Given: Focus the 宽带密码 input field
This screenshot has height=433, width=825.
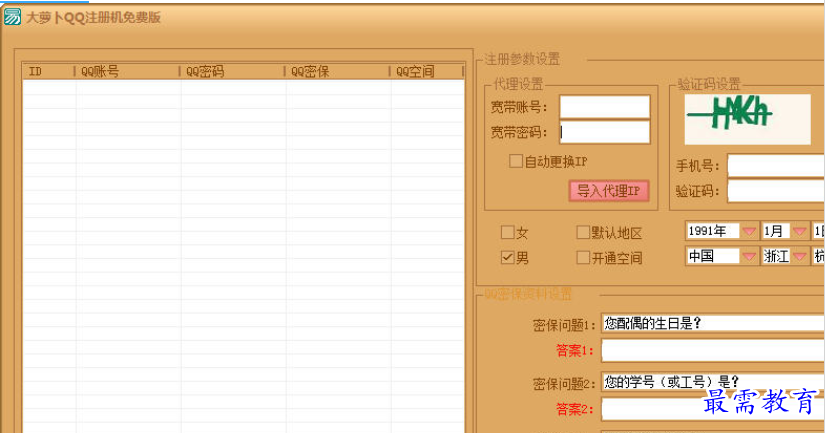Looking at the screenshot, I should click(x=605, y=132).
